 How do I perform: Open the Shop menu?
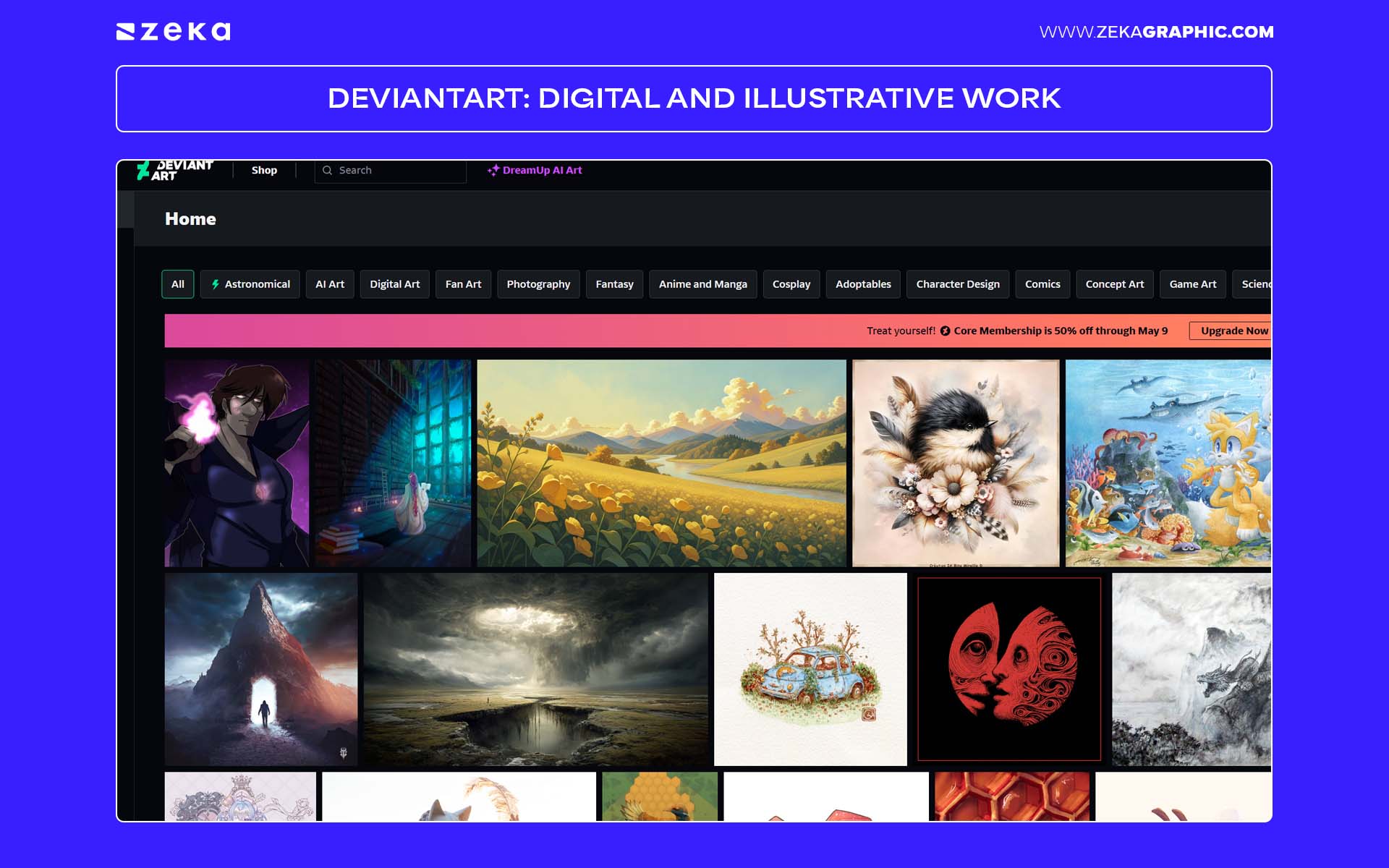point(264,170)
